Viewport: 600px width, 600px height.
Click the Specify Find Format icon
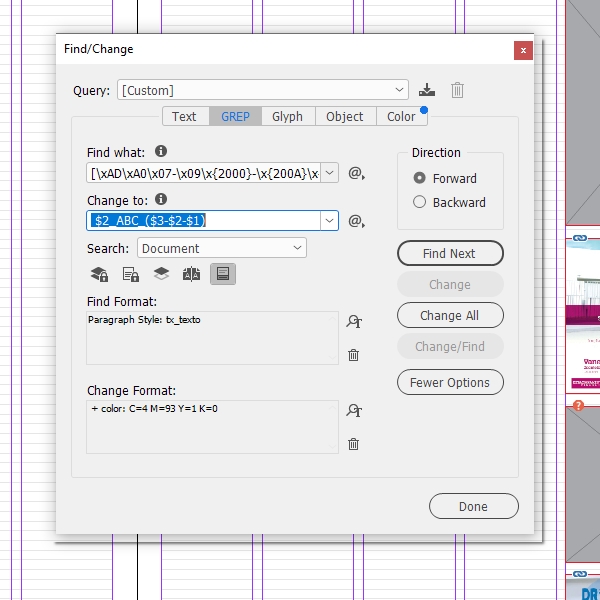(353, 322)
